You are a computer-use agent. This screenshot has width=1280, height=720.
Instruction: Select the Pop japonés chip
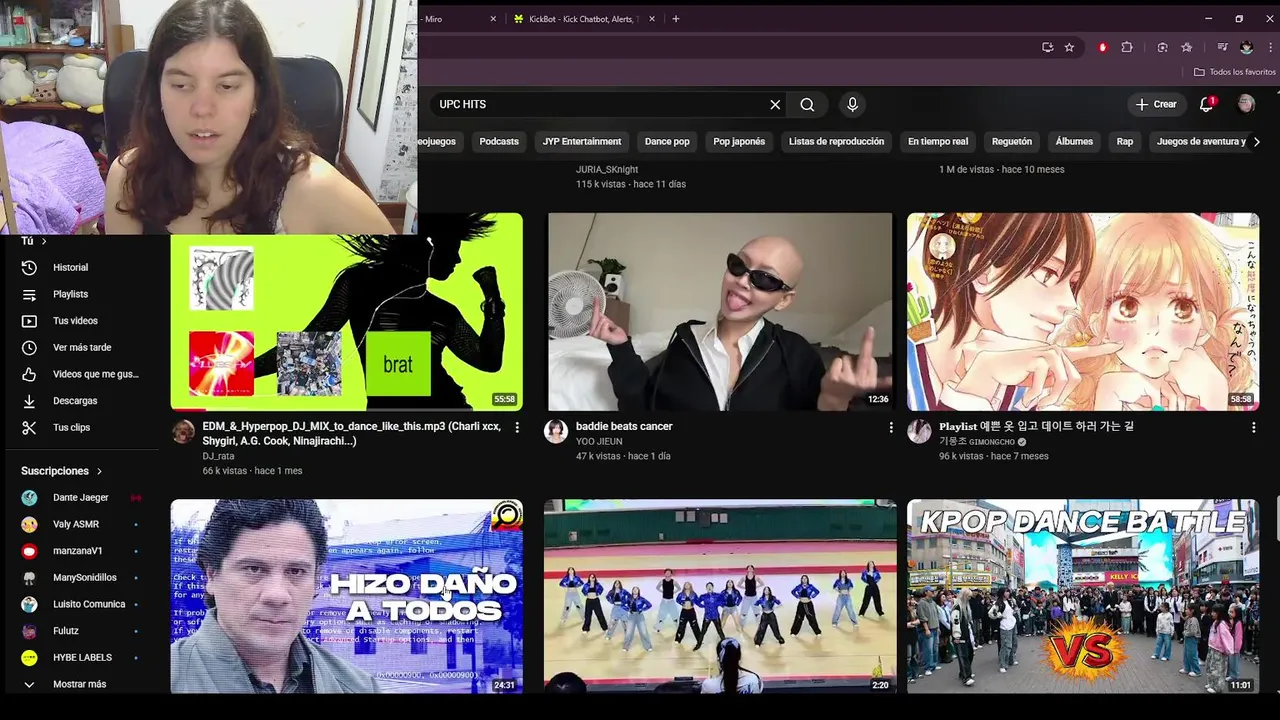click(739, 142)
